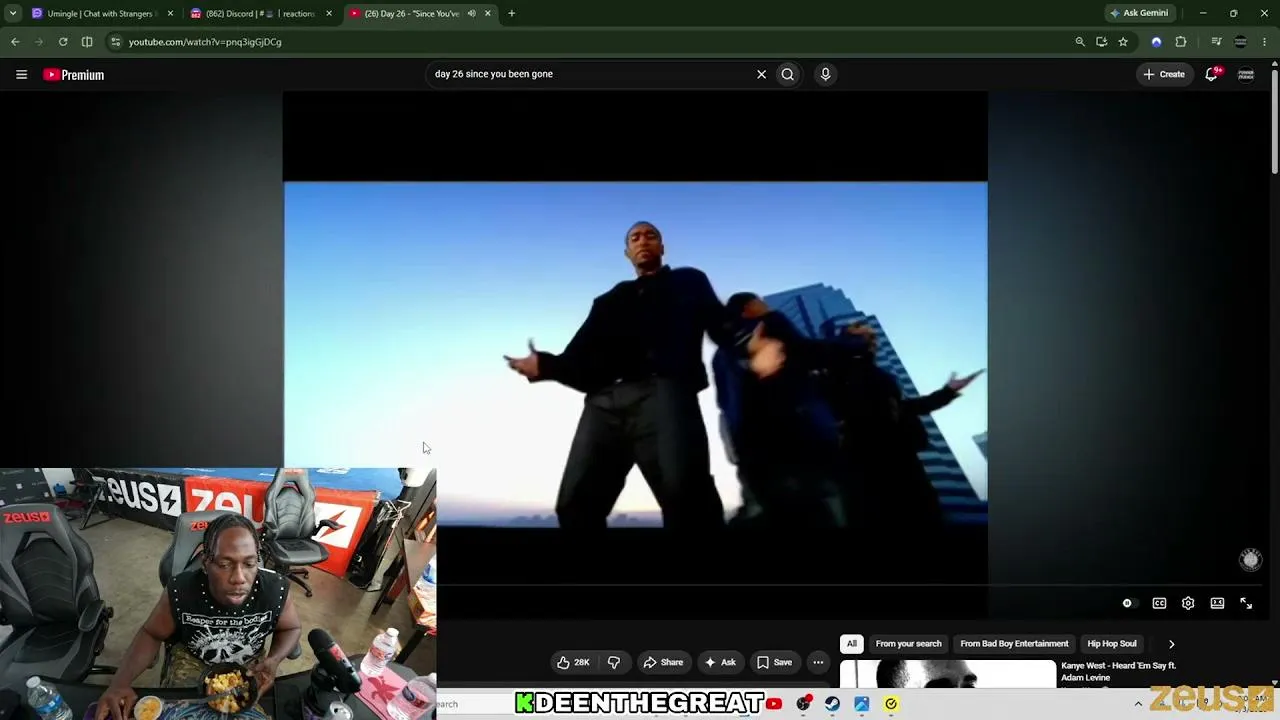1280x720 pixels.
Task: Open Kanye West Heard 'Em Say video
Action: 1118,671
